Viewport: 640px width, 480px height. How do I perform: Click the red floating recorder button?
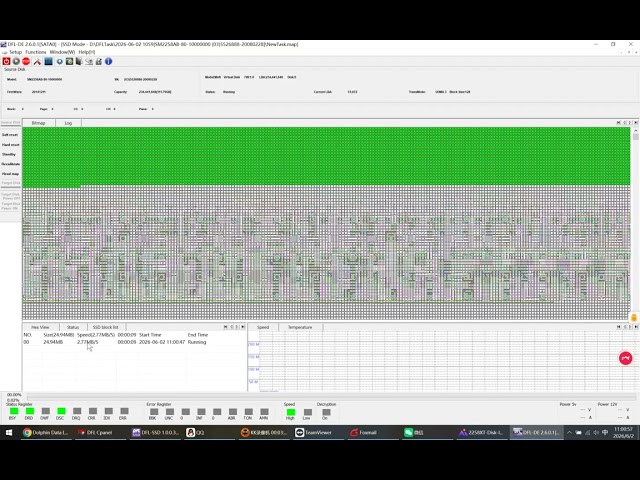(625, 358)
